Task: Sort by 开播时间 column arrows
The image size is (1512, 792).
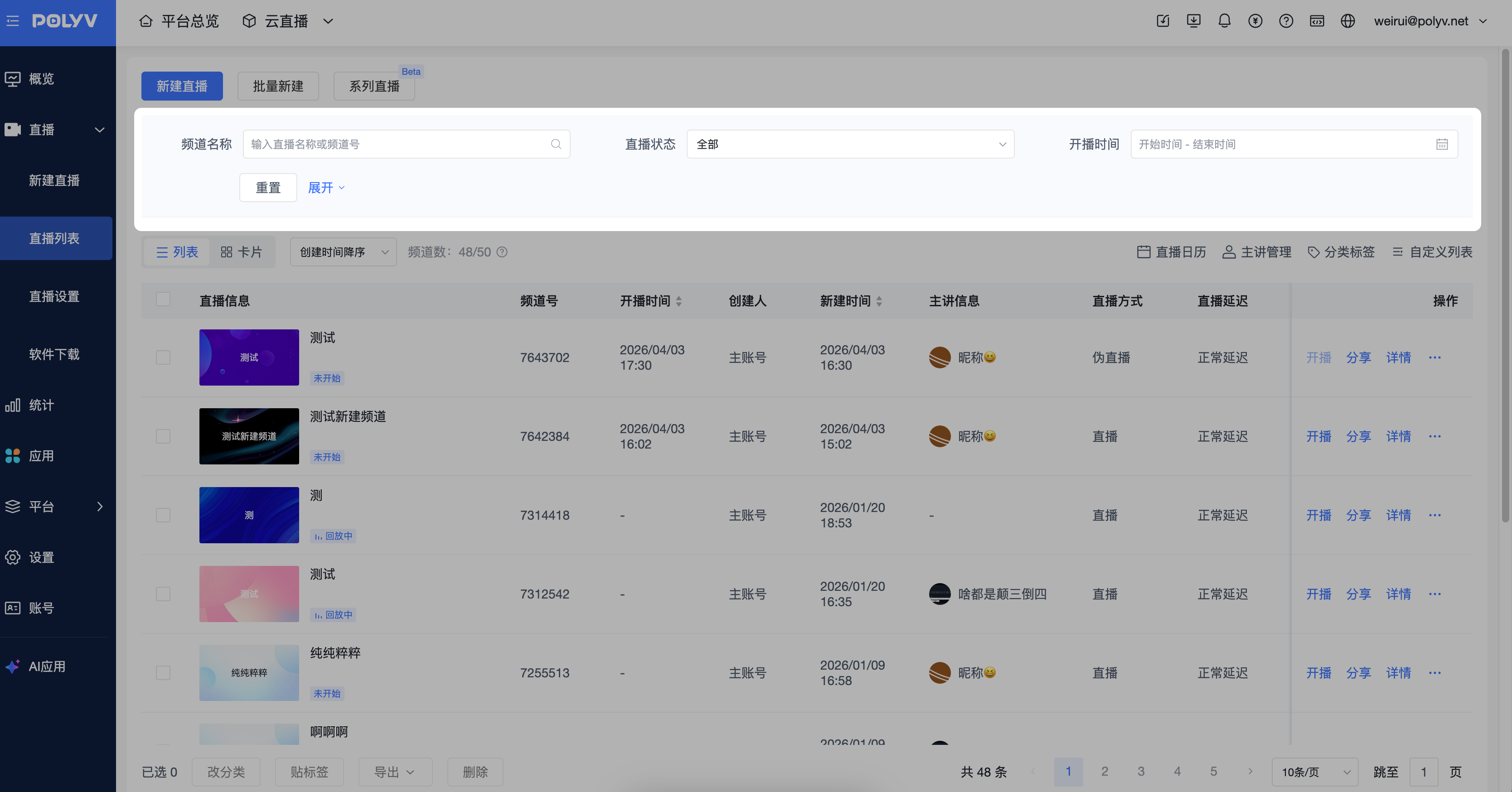Action: click(x=679, y=302)
